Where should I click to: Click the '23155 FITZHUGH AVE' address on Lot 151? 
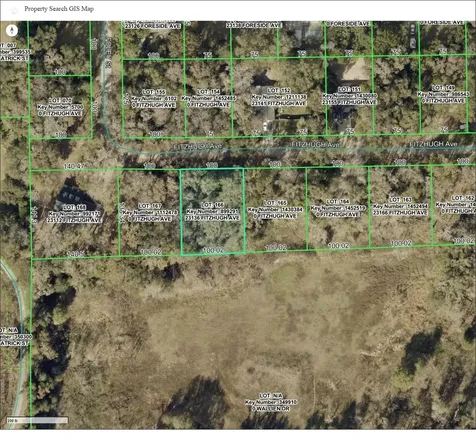[349, 102]
